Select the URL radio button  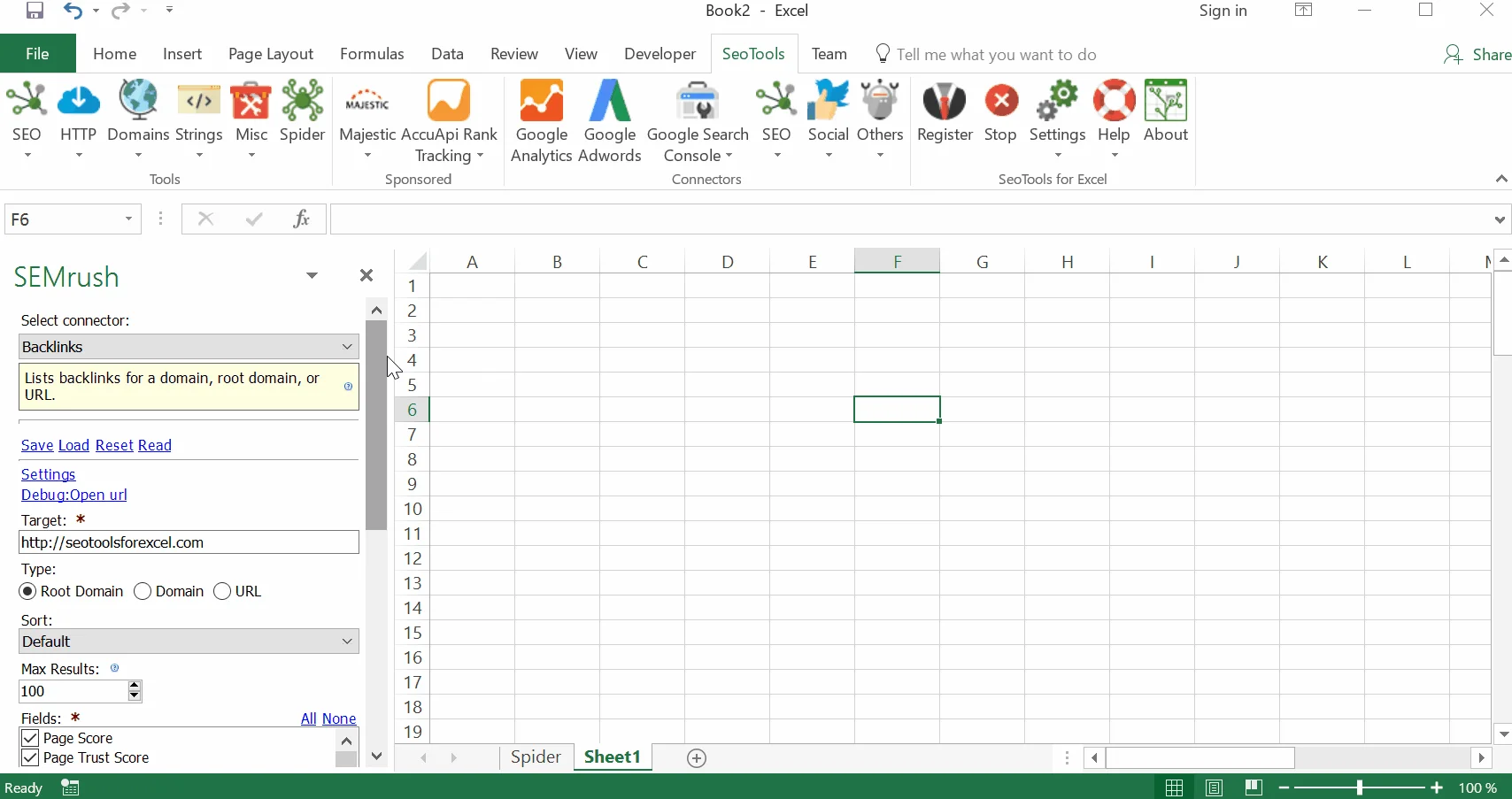222,591
